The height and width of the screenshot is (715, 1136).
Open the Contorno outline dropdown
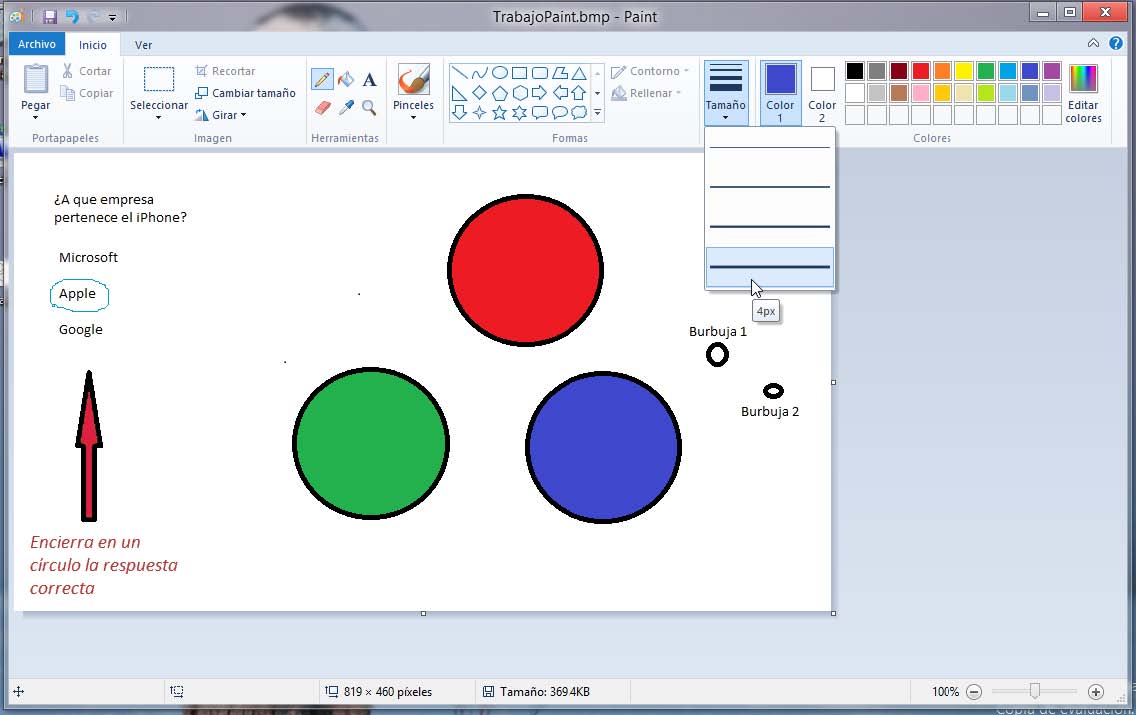click(x=648, y=71)
